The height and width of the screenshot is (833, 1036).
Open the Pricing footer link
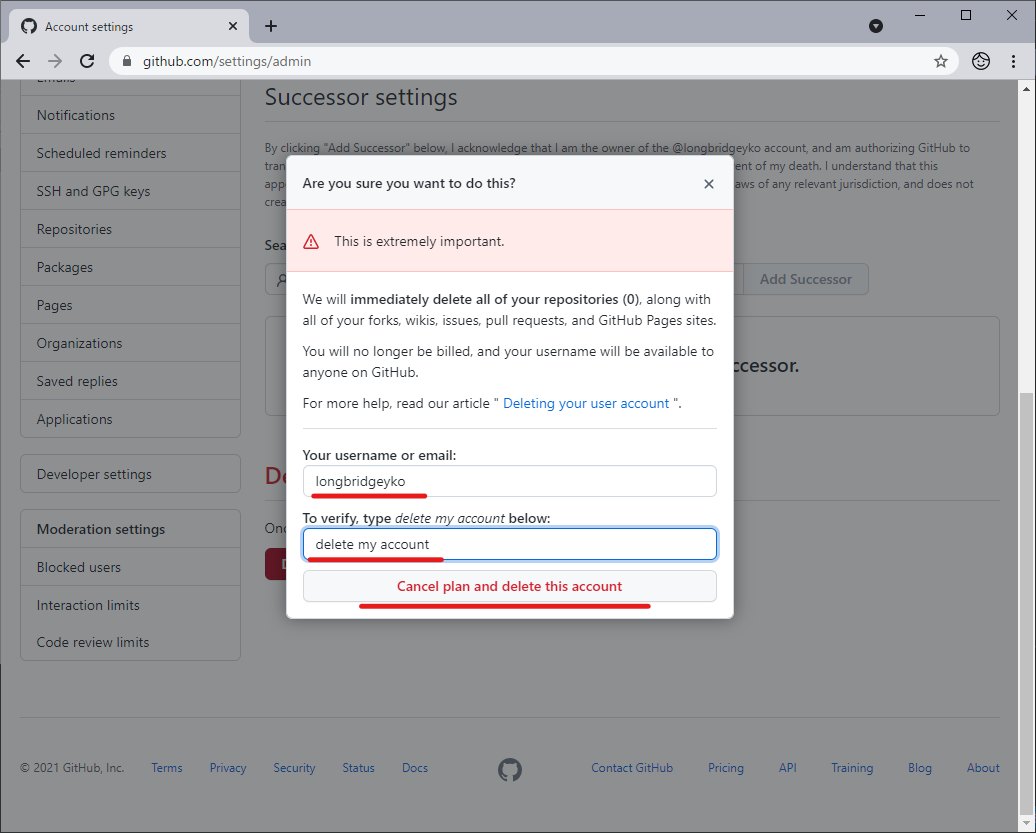[x=725, y=768]
